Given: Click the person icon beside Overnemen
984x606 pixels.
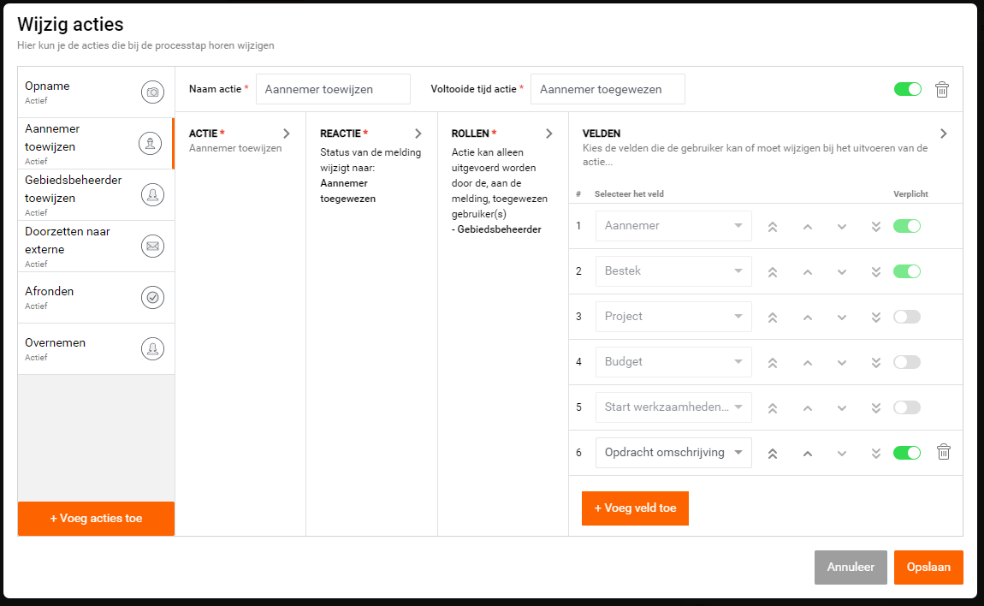Looking at the screenshot, I should click(x=152, y=349).
